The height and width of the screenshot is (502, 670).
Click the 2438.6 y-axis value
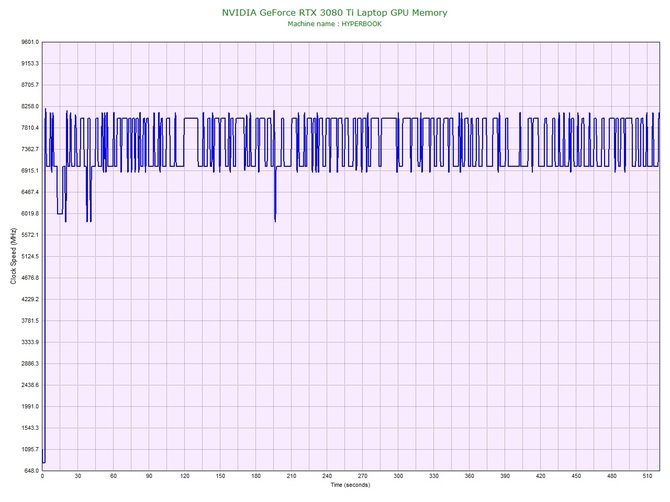pos(30,385)
